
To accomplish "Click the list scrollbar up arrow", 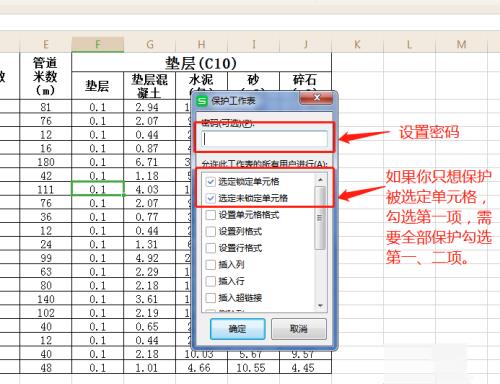I will coord(320,180).
